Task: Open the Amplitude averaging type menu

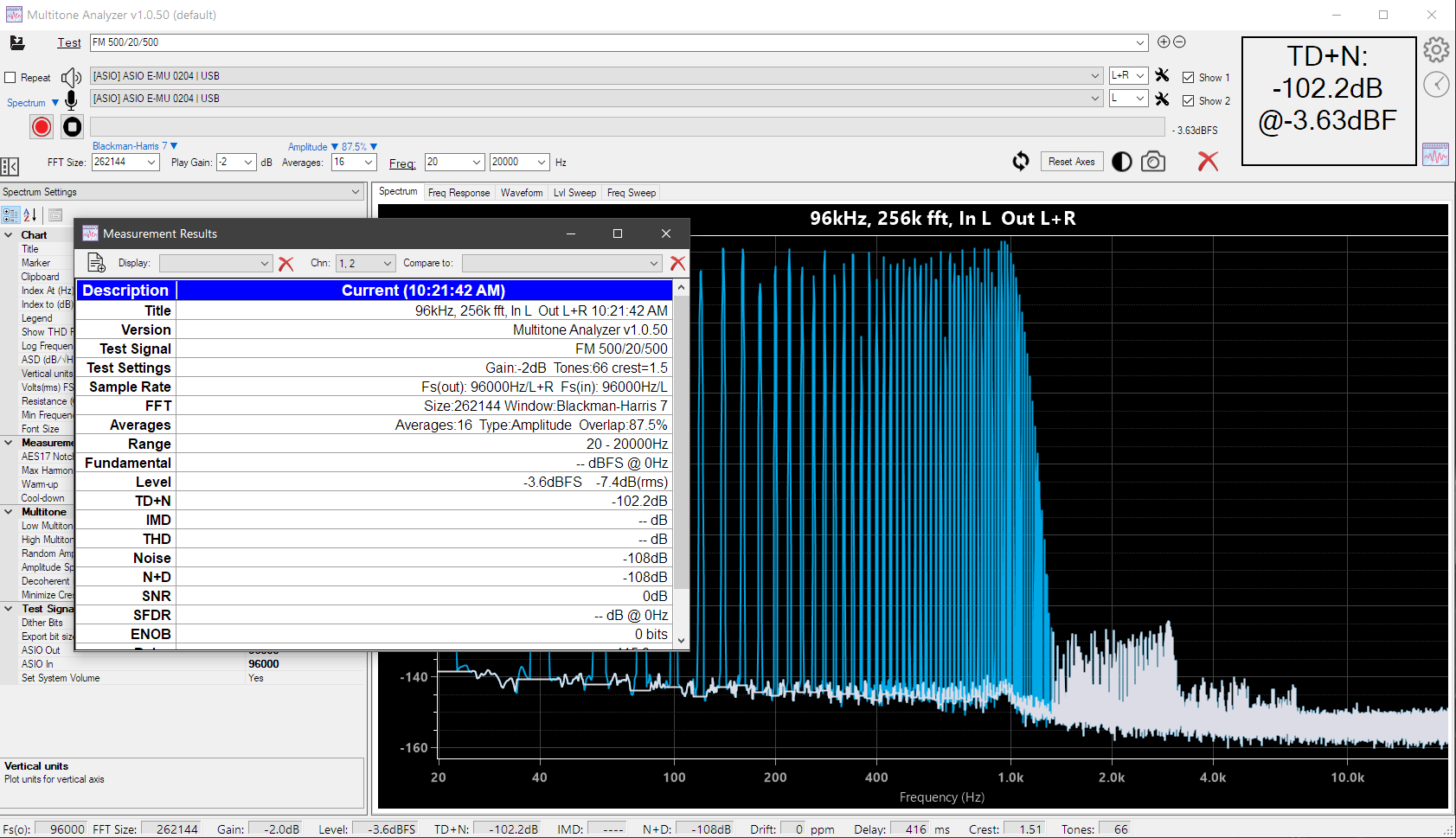Action: [x=312, y=147]
